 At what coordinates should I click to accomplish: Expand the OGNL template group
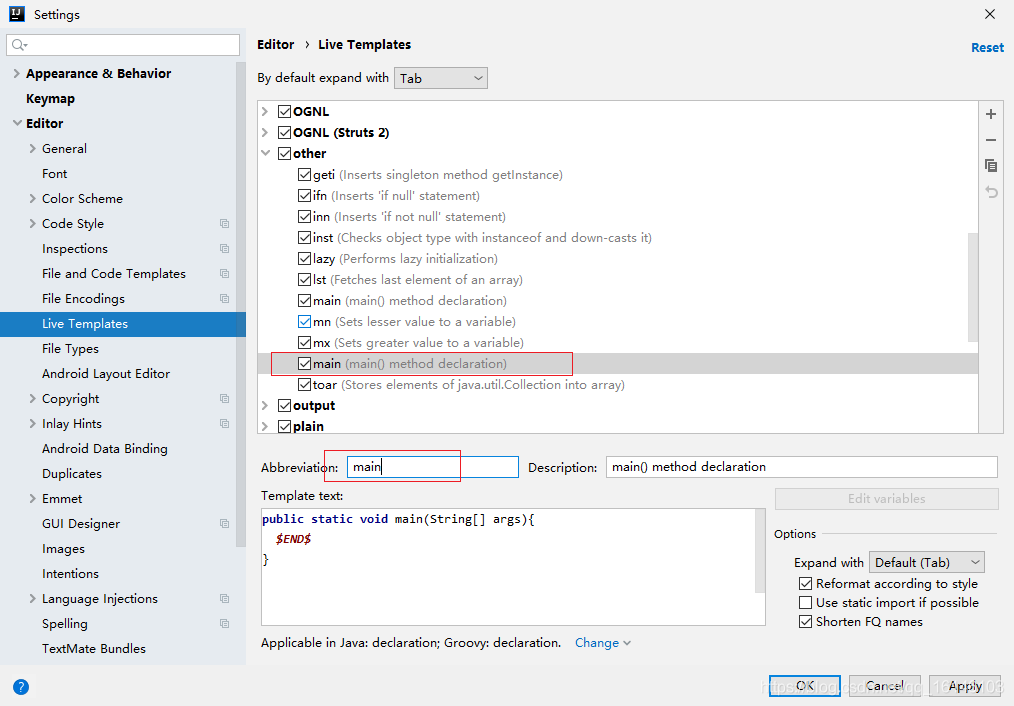(x=265, y=111)
